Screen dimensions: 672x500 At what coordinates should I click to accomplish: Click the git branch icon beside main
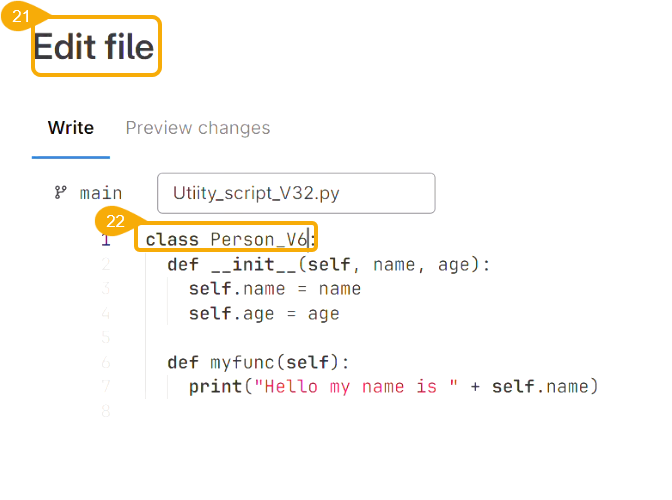pos(60,193)
